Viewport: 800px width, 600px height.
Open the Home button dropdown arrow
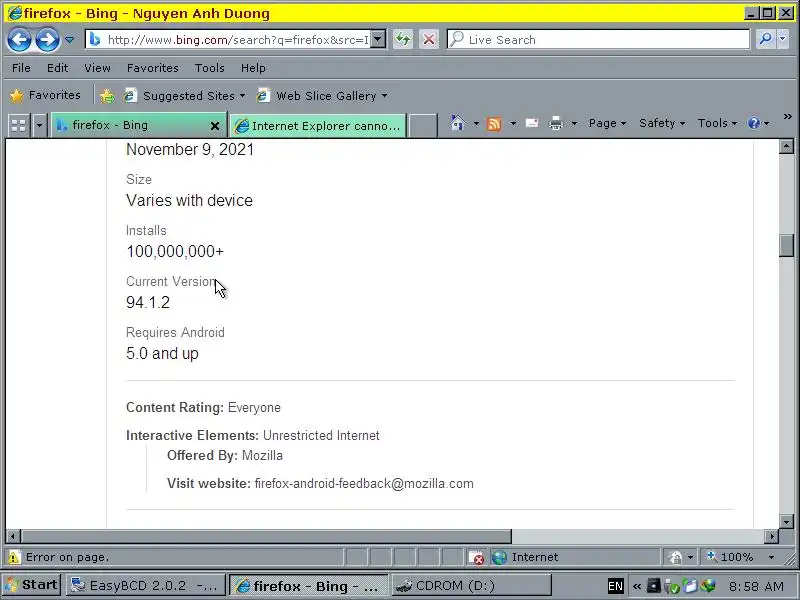pyautogui.click(x=476, y=123)
